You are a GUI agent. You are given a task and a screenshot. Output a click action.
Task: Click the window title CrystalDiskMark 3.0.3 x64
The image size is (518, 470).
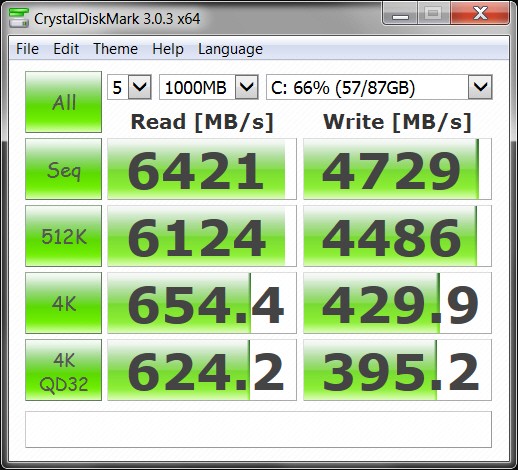click(x=117, y=19)
